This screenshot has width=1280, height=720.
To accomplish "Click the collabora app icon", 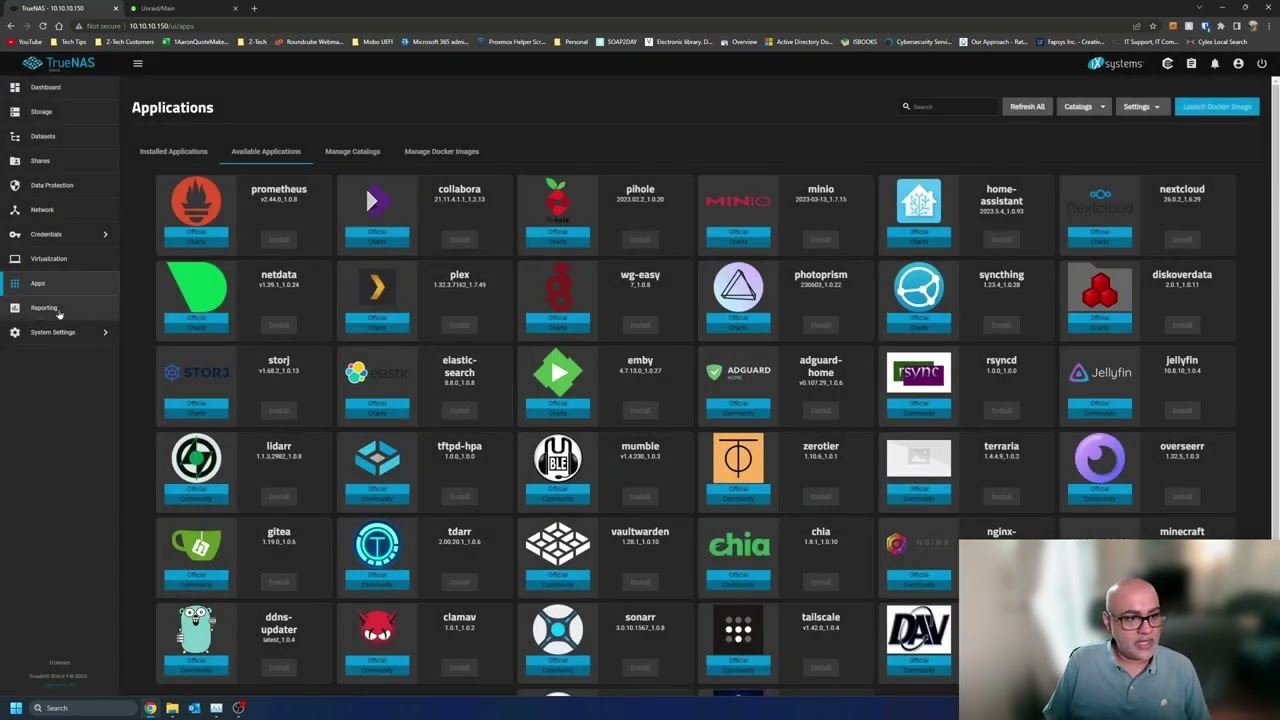I will 377,201.
